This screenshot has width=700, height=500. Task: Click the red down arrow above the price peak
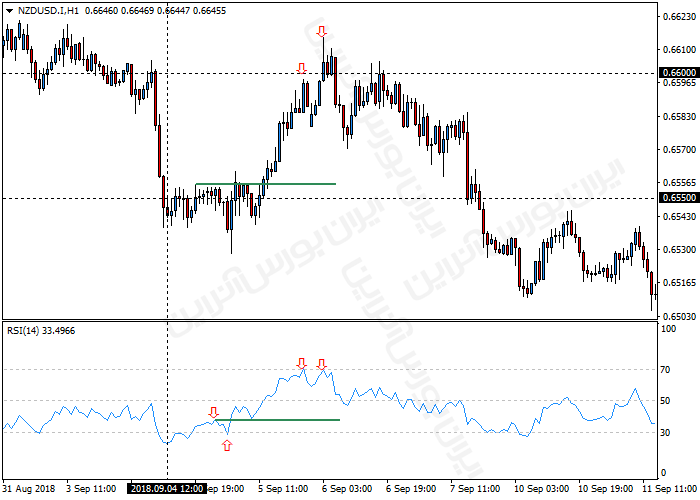tap(321, 32)
